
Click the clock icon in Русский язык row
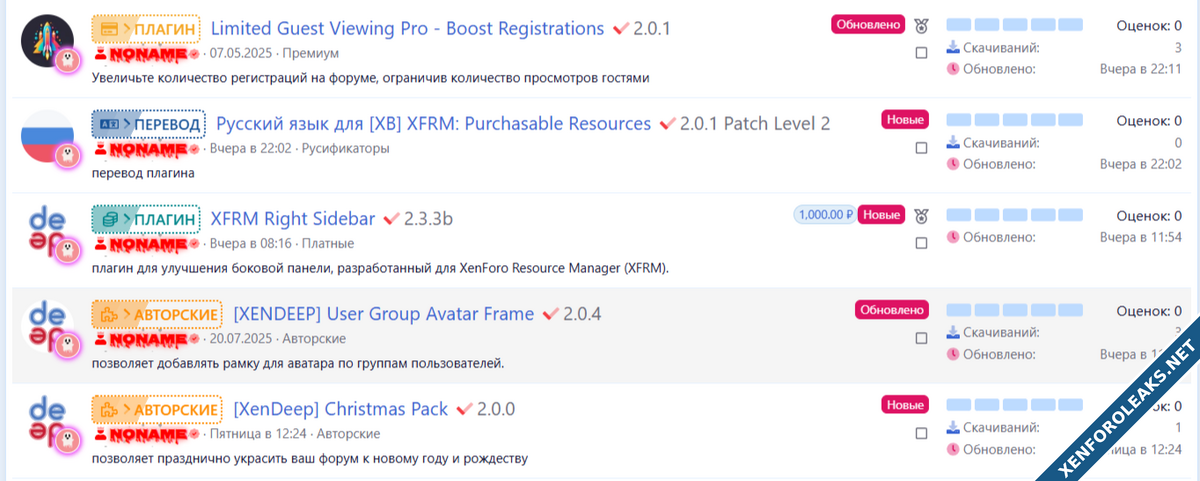[953, 164]
